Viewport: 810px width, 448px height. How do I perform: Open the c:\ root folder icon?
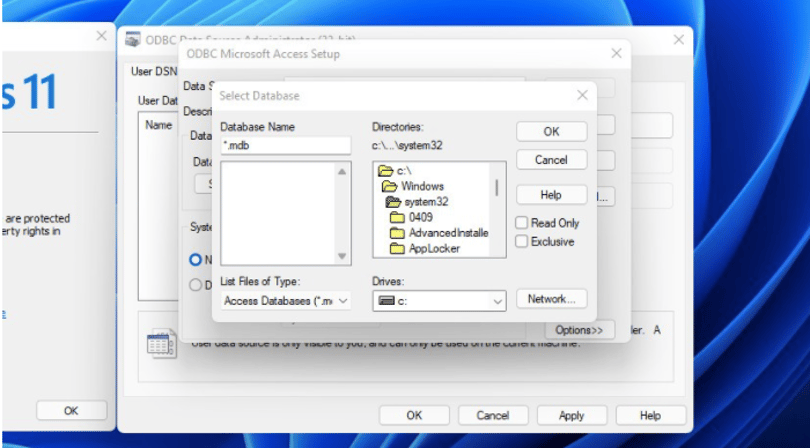click(x=385, y=171)
